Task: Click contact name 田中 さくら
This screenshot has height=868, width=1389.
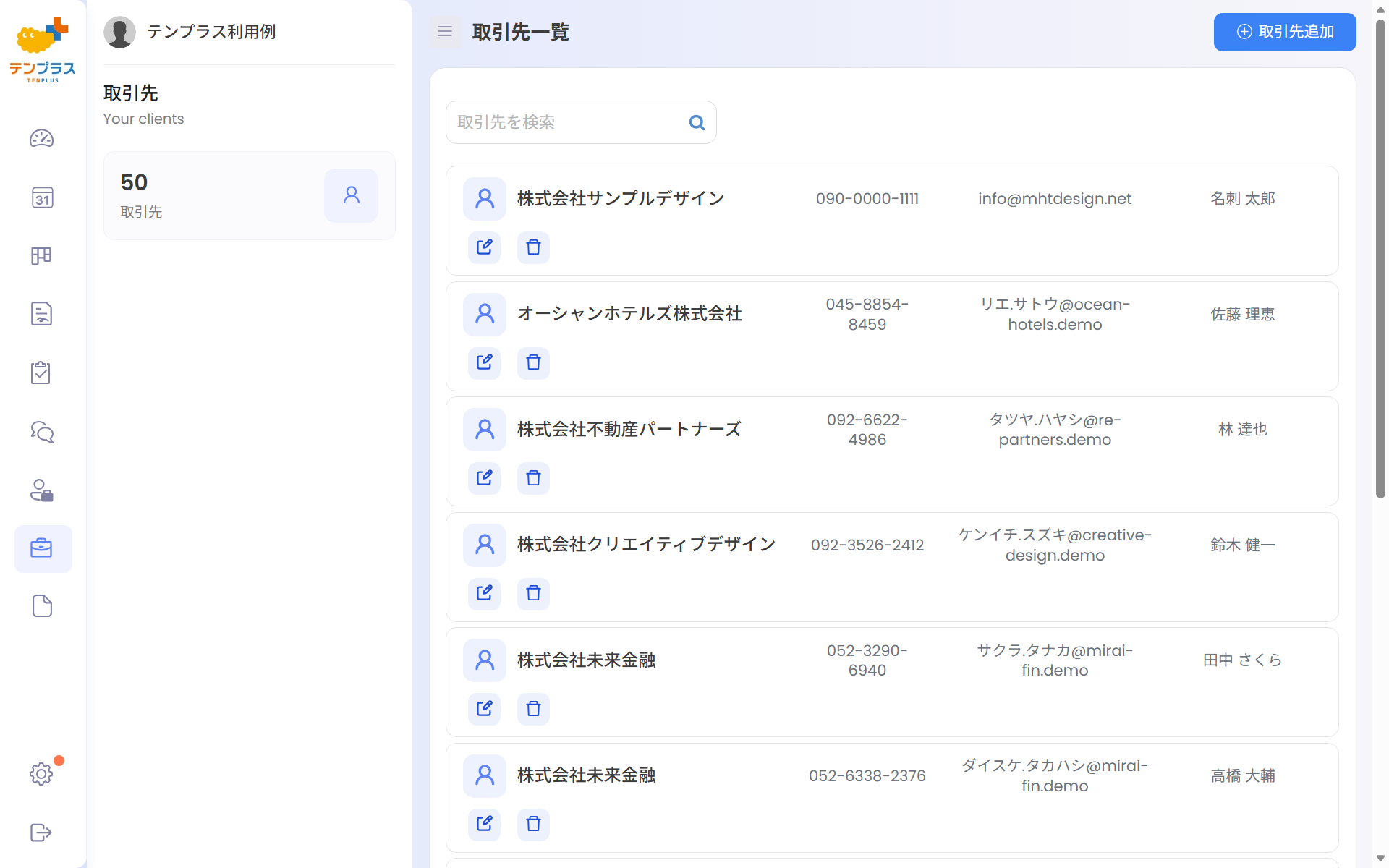Action: tap(1243, 660)
